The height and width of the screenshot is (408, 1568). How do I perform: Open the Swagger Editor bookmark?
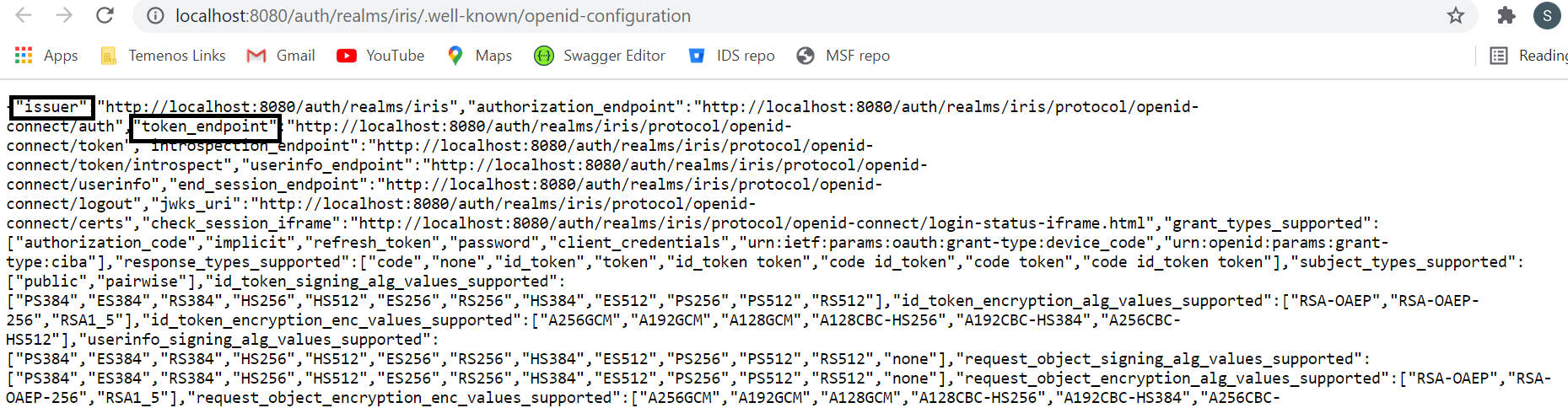point(600,56)
